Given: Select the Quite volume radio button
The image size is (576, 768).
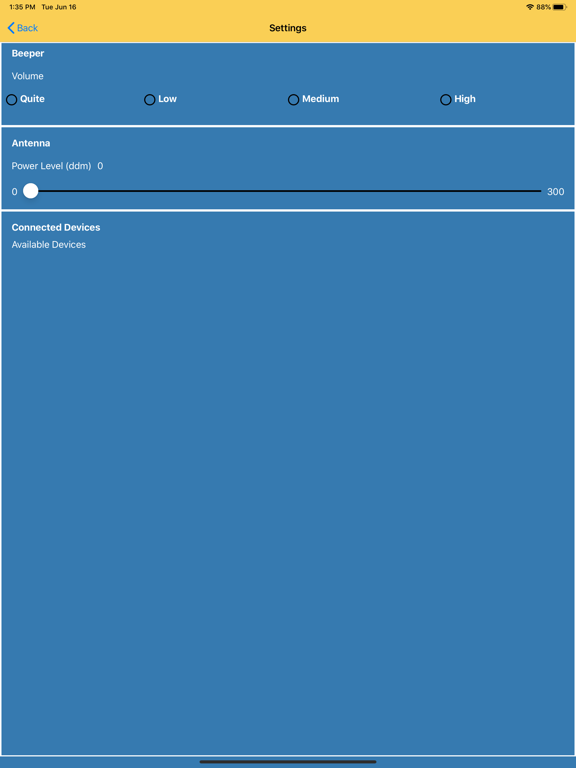Looking at the screenshot, I should [x=12, y=100].
